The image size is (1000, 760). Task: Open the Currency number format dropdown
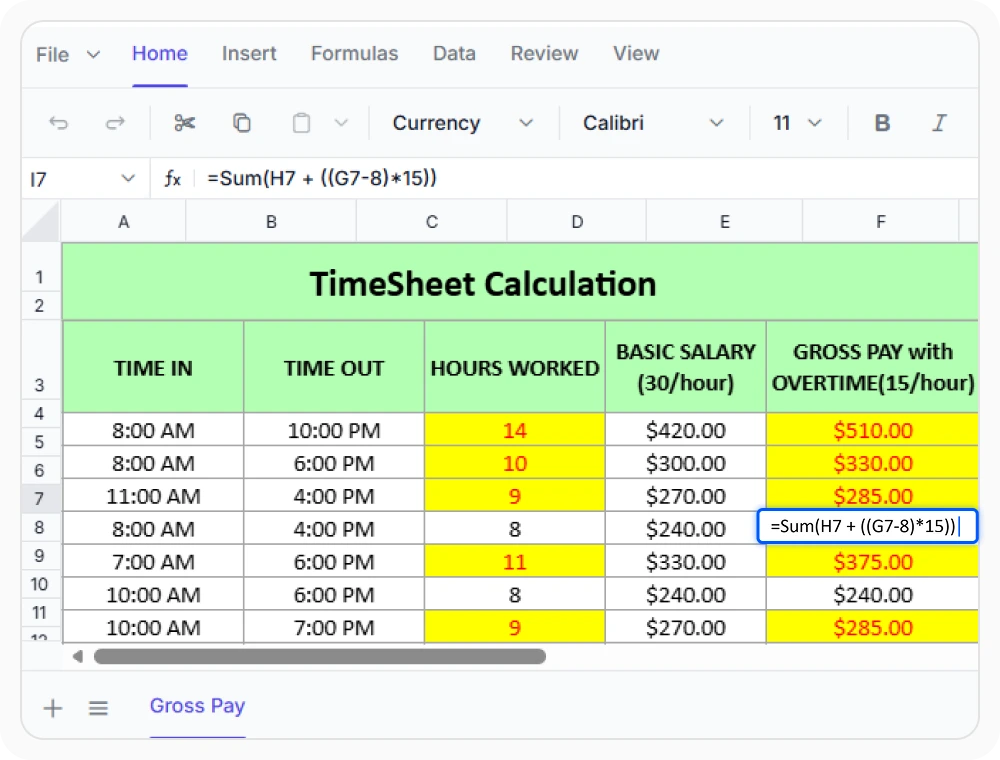[x=462, y=122]
